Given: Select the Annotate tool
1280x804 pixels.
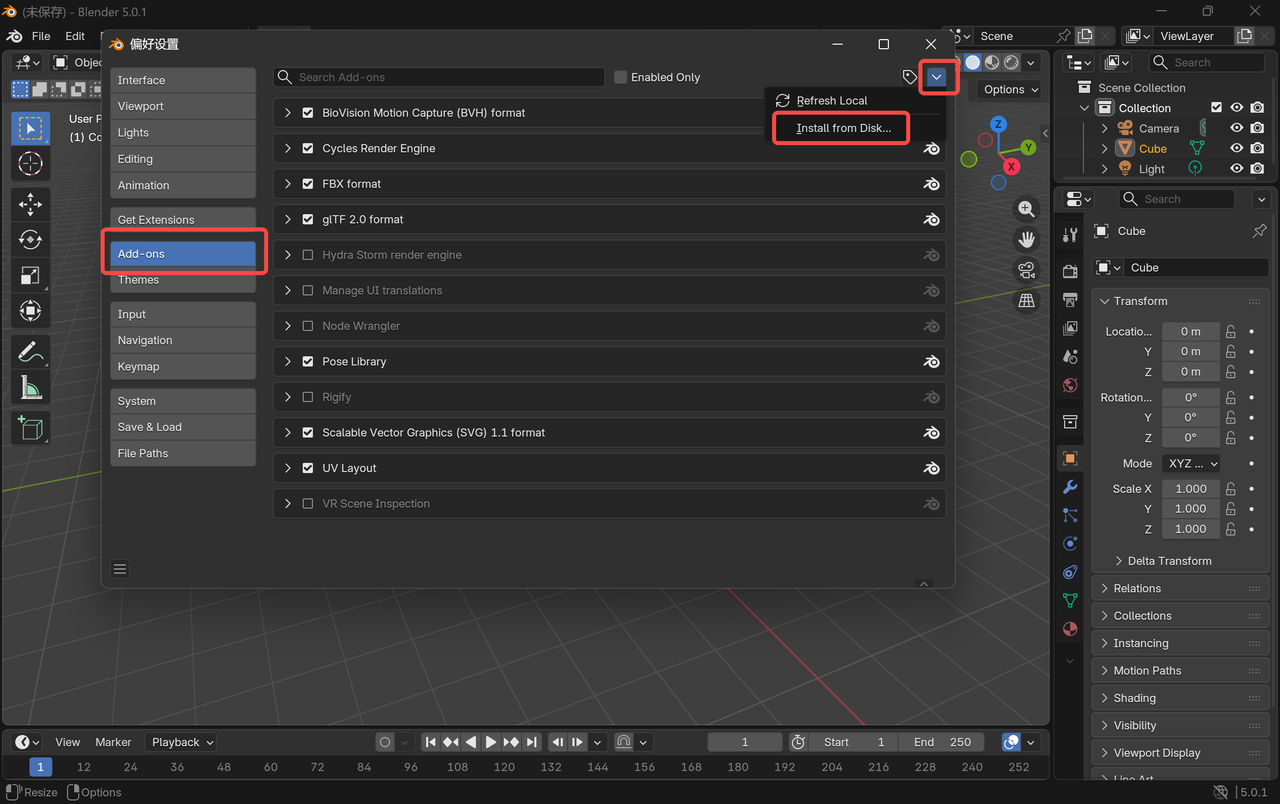Looking at the screenshot, I should click(30, 351).
